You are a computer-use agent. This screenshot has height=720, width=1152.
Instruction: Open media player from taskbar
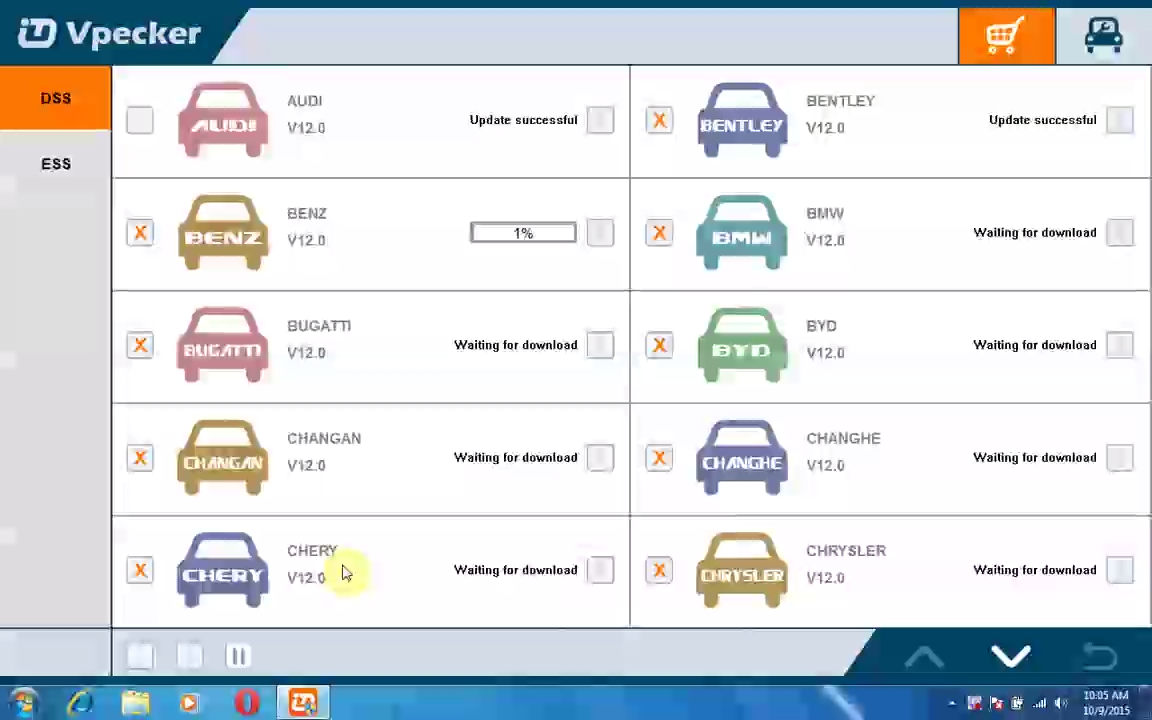pyautogui.click(x=190, y=703)
